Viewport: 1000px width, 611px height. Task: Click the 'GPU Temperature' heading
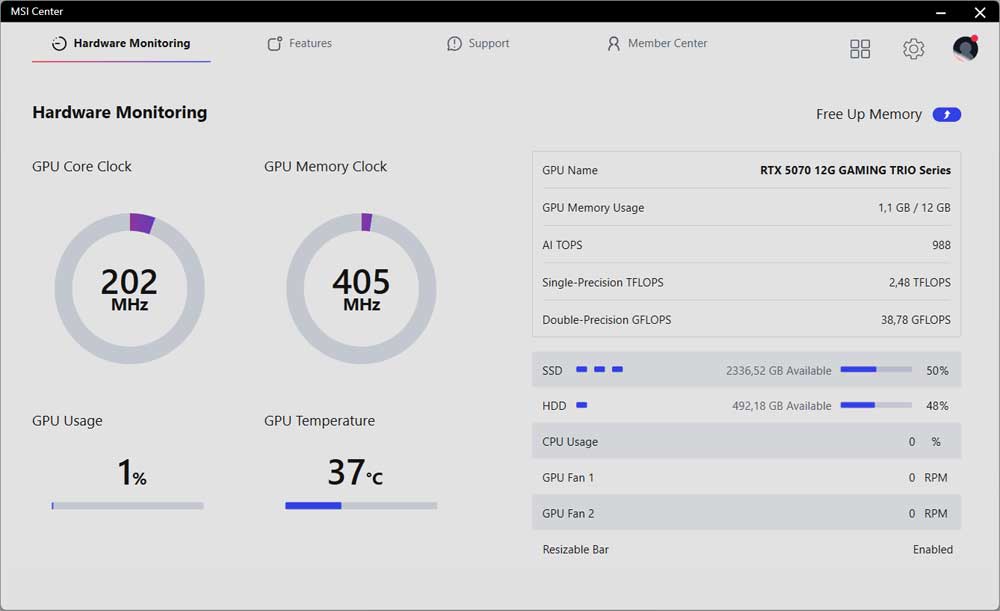320,421
